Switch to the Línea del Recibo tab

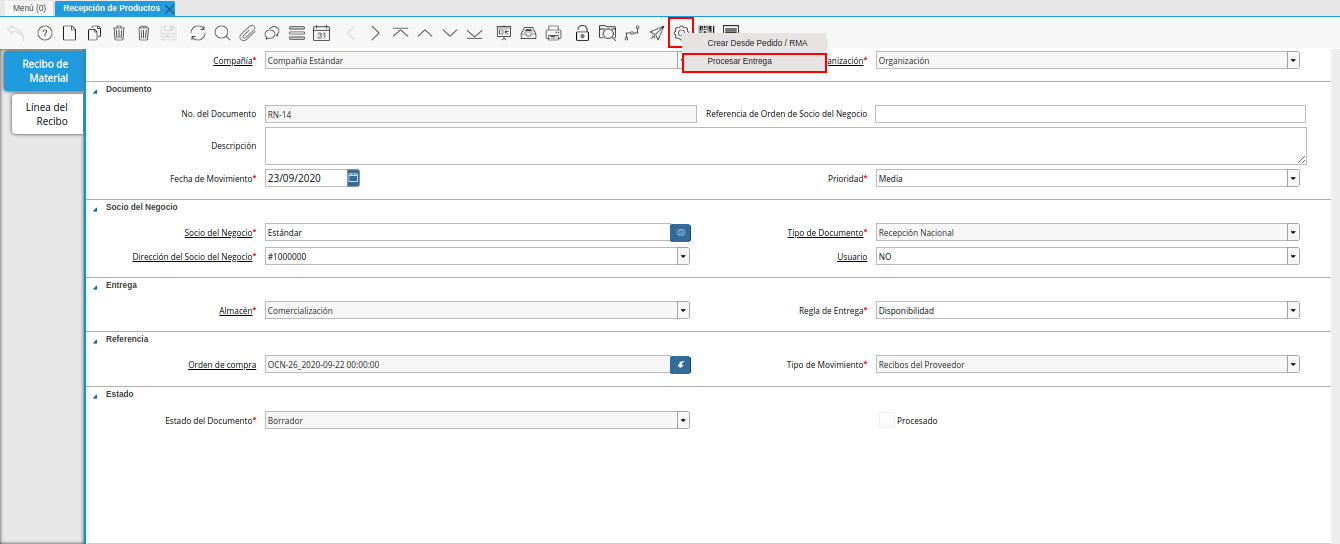pos(47,114)
